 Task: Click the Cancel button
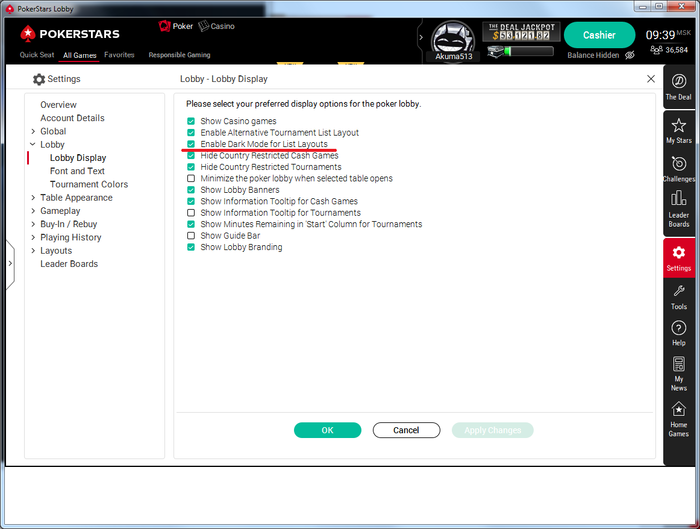click(406, 430)
